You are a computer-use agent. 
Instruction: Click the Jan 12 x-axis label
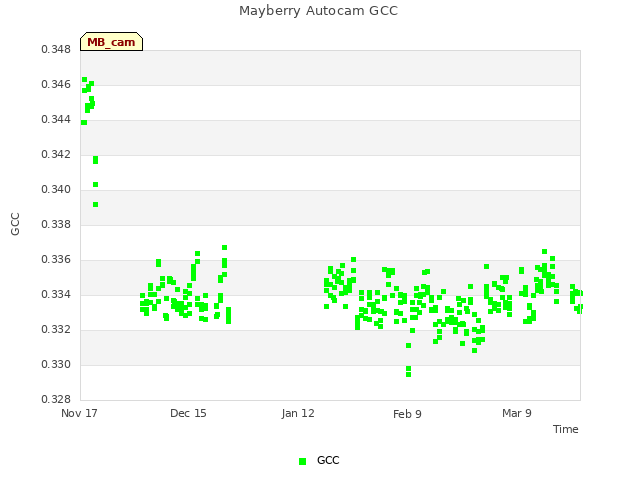pos(298,413)
